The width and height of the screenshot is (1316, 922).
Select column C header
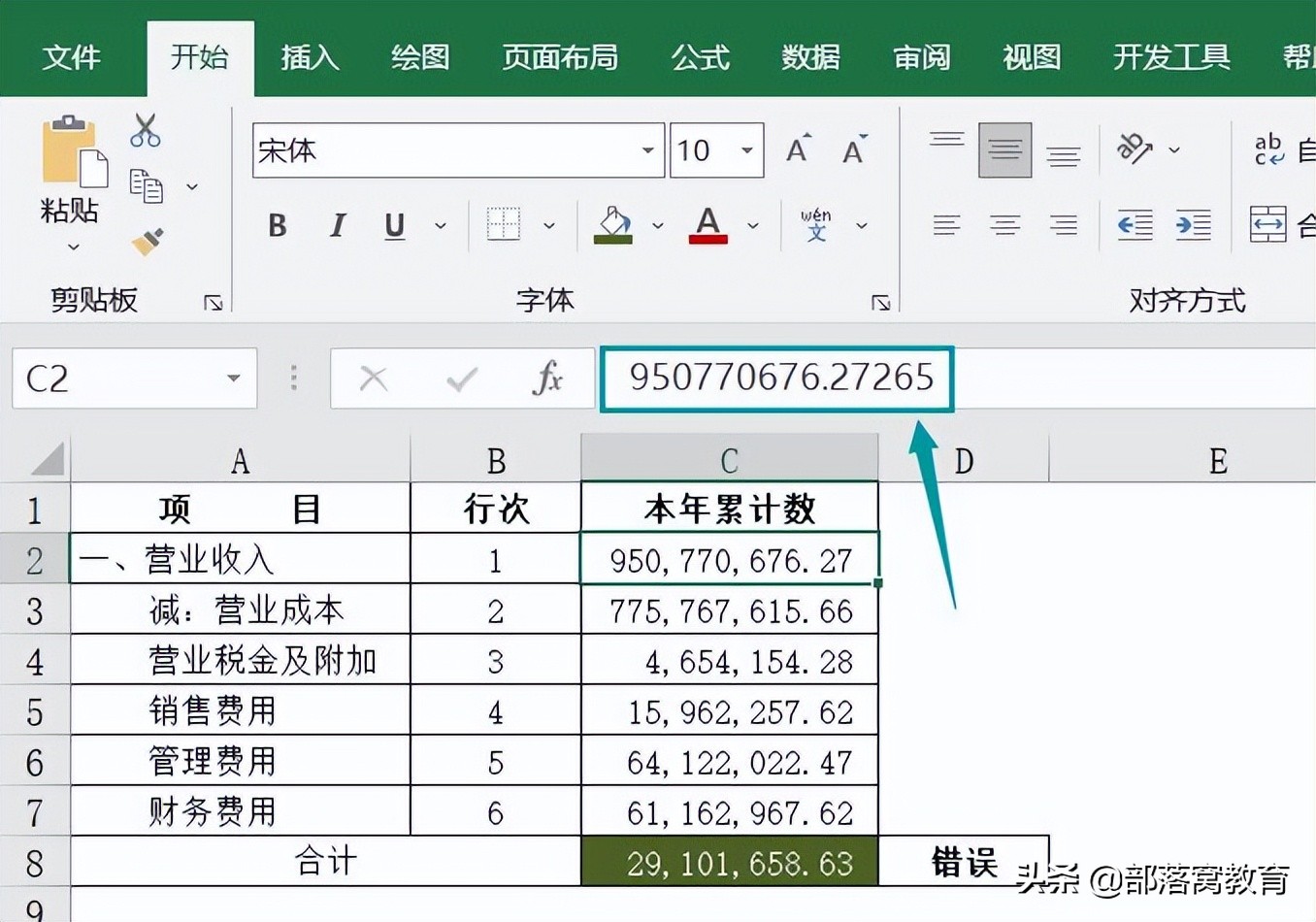tap(730, 458)
